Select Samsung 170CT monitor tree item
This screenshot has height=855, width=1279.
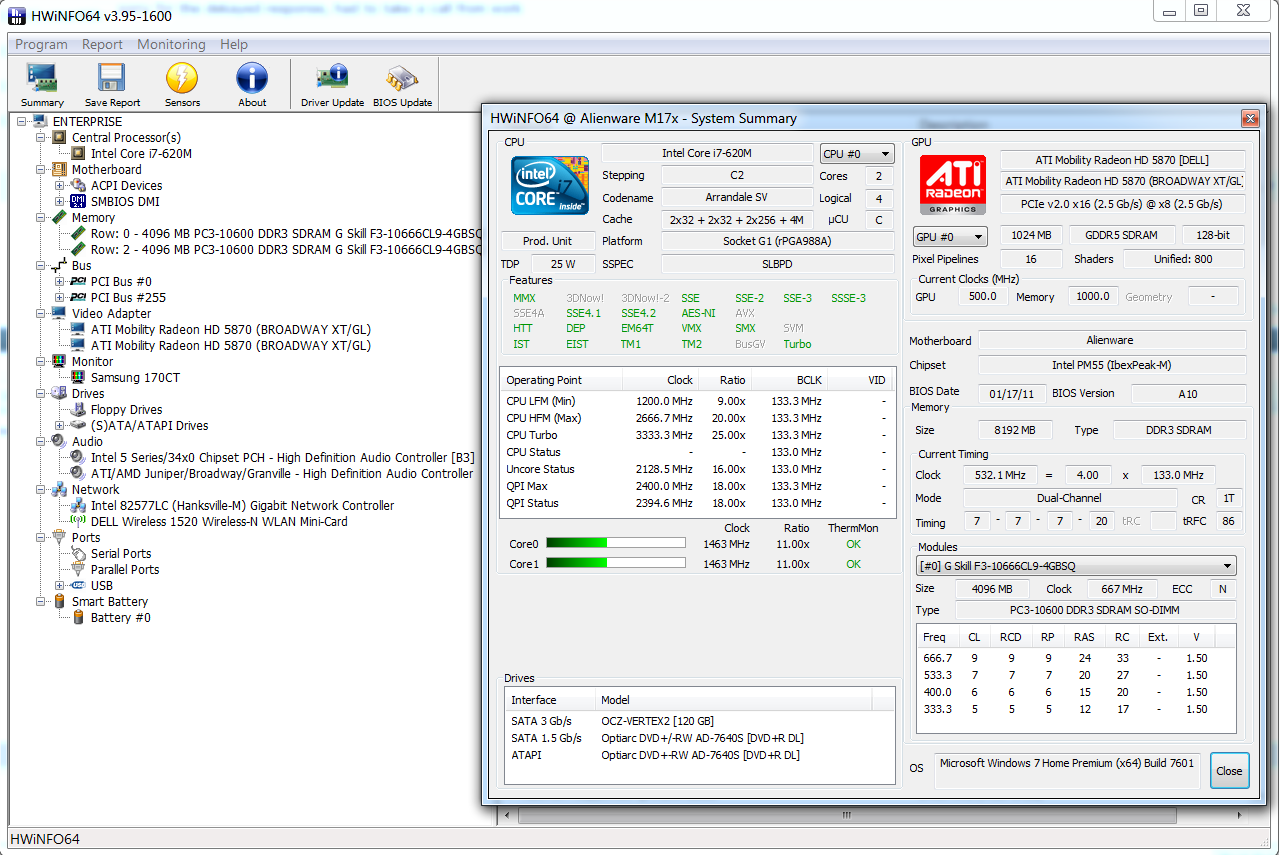pos(135,377)
